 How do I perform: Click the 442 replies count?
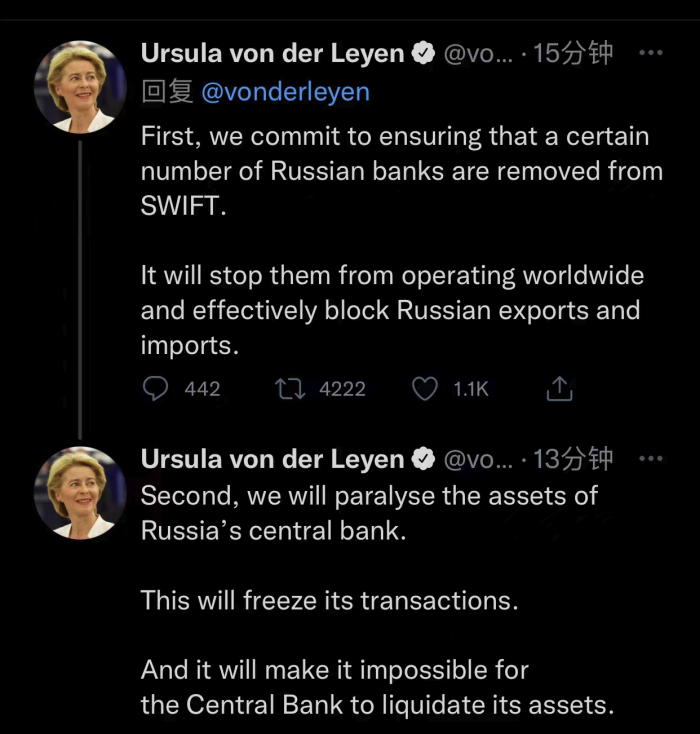(x=202, y=389)
